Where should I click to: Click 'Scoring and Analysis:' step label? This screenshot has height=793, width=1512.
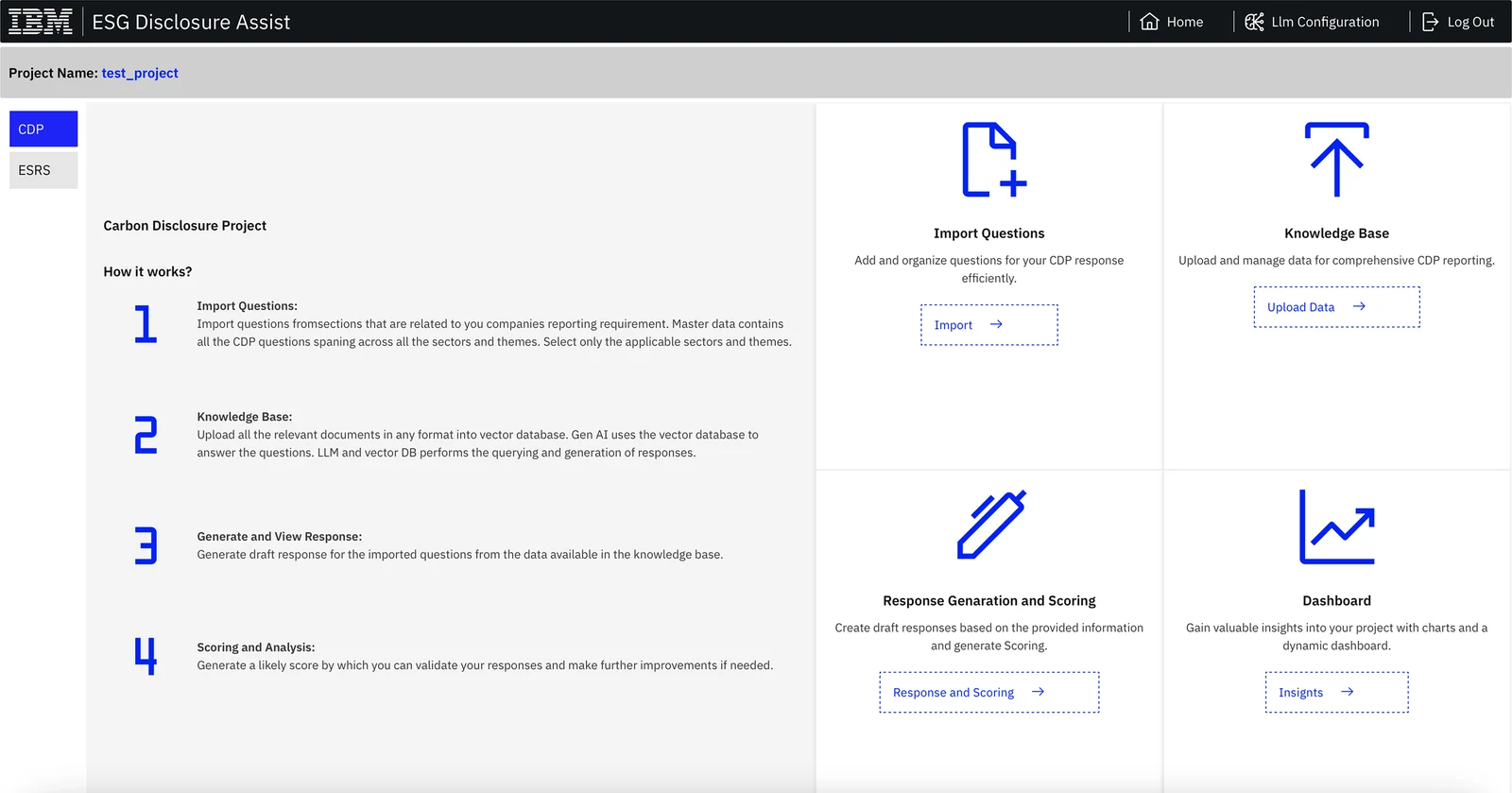[x=255, y=646]
